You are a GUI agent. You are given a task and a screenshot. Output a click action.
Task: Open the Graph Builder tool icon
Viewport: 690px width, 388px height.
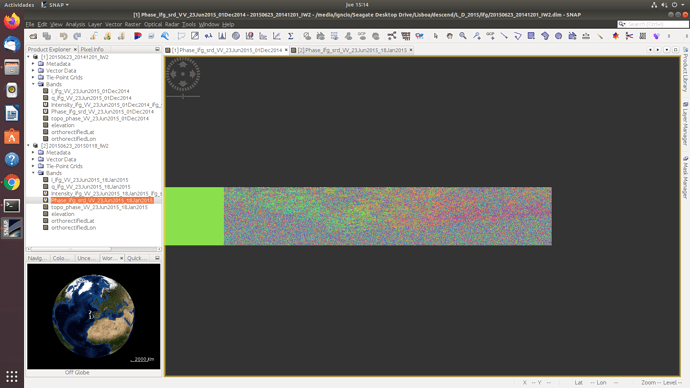click(392, 36)
